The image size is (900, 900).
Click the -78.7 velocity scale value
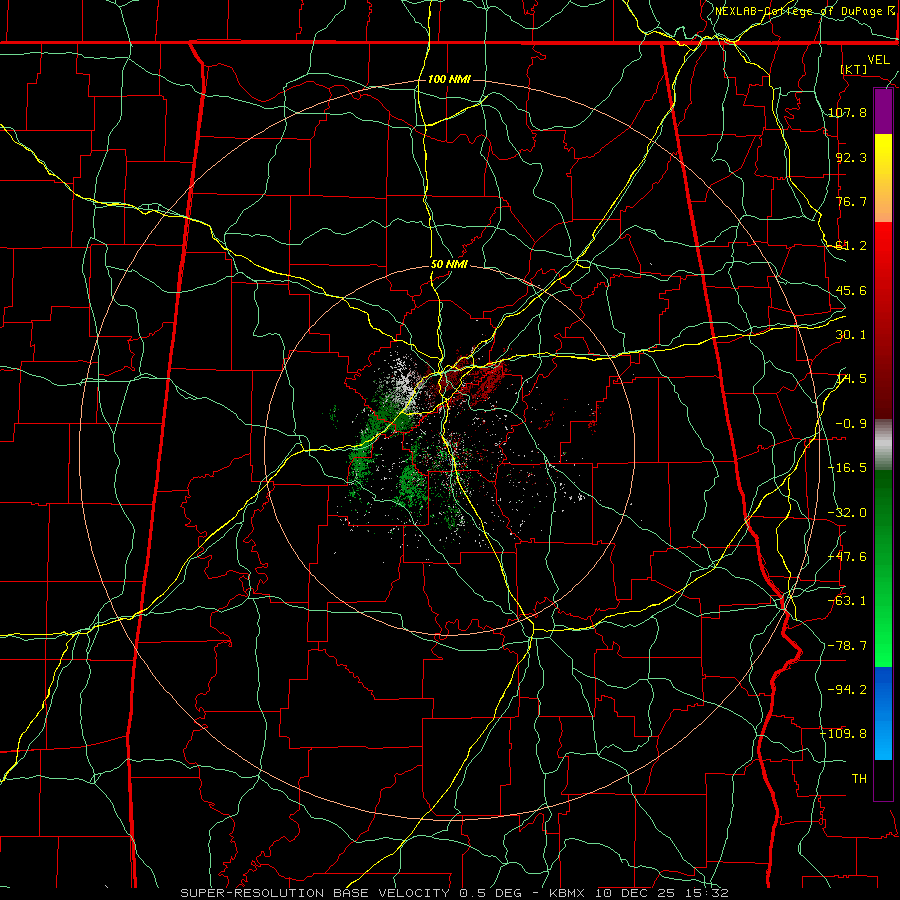[847, 646]
